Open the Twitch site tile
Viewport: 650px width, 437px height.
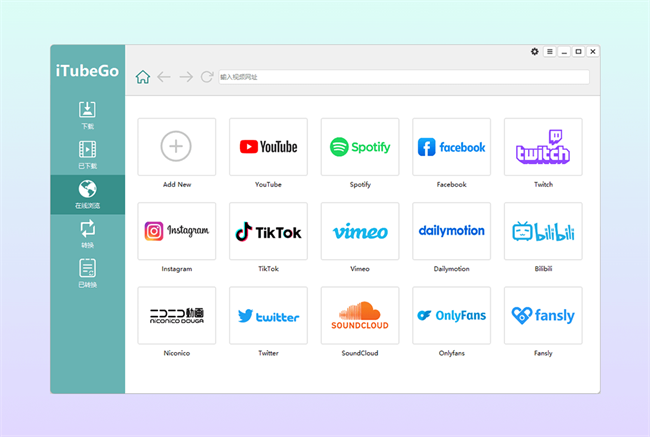tap(543, 147)
